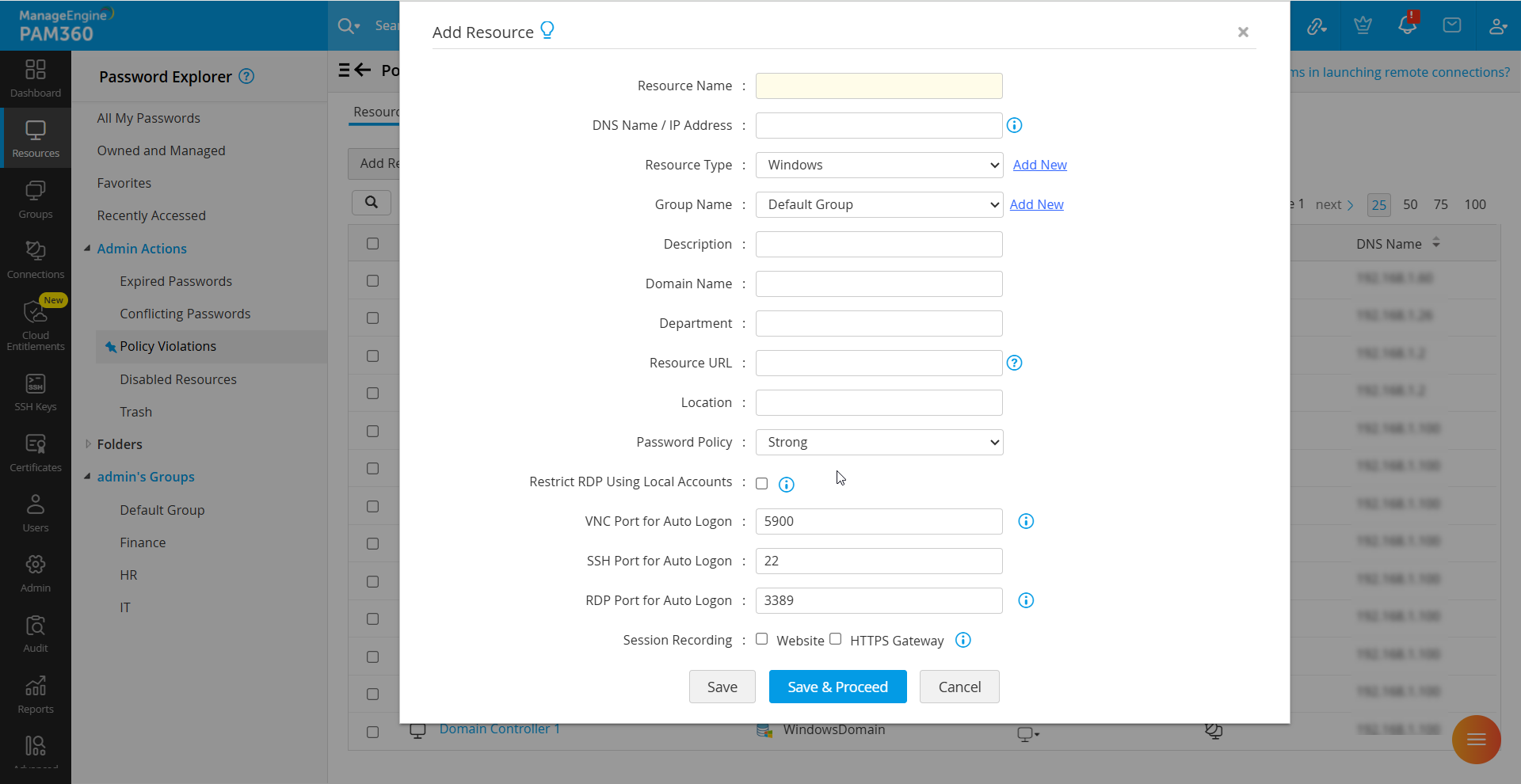Open SSH Keys in the sidebar
Image resolution: width=1521 pixels, height=784 pixels.
tap(36, 393)
